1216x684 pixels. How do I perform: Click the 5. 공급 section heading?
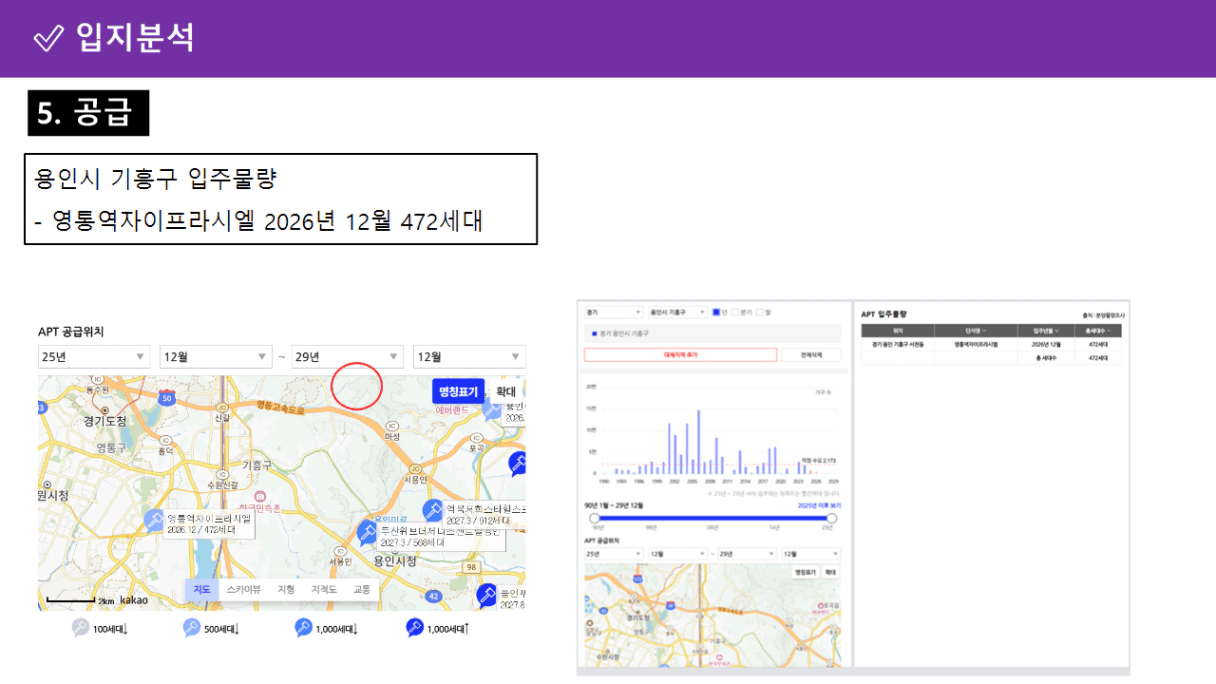[x=88, y=113]
